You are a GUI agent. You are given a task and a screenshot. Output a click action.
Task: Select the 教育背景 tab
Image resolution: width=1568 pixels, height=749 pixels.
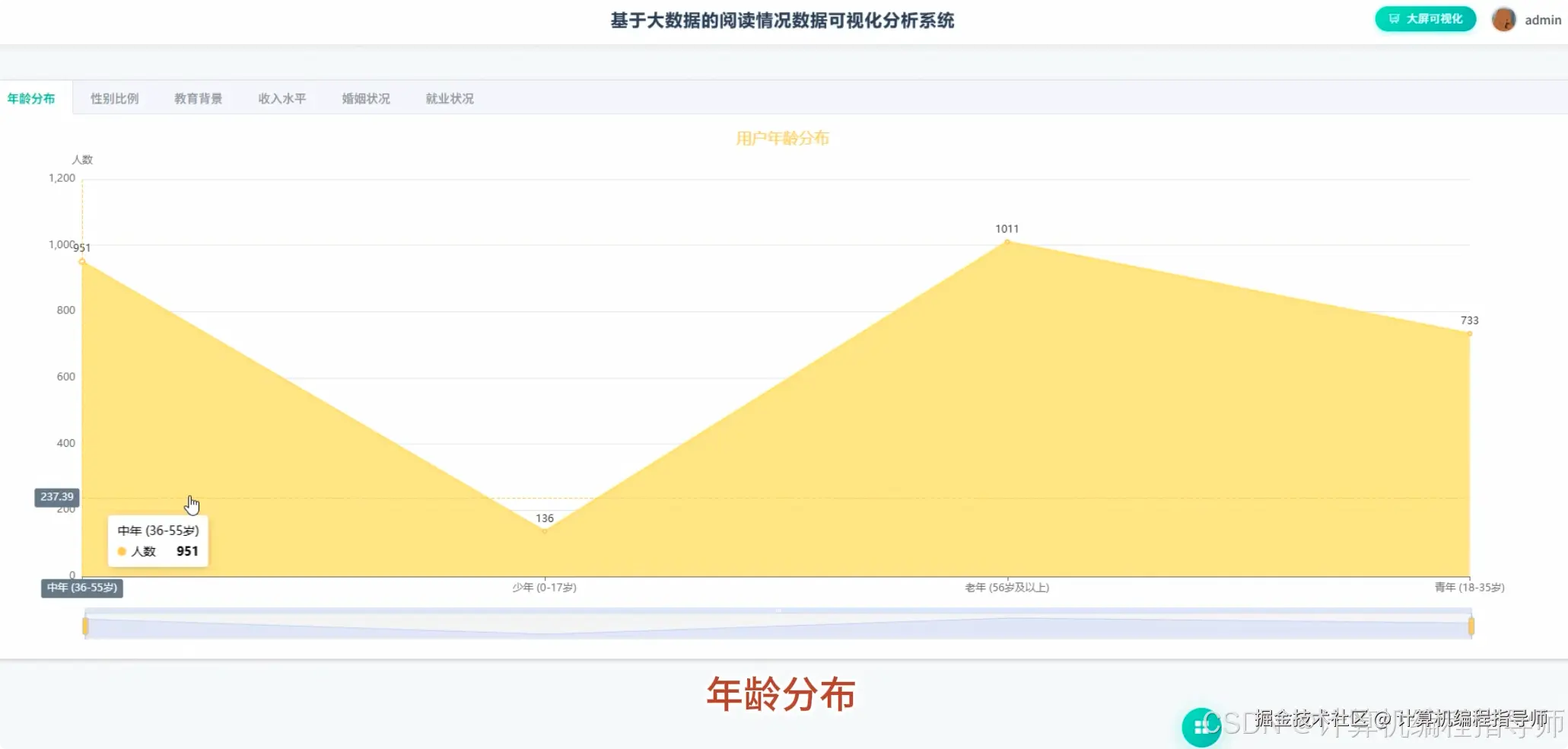[x=199, y=97]
